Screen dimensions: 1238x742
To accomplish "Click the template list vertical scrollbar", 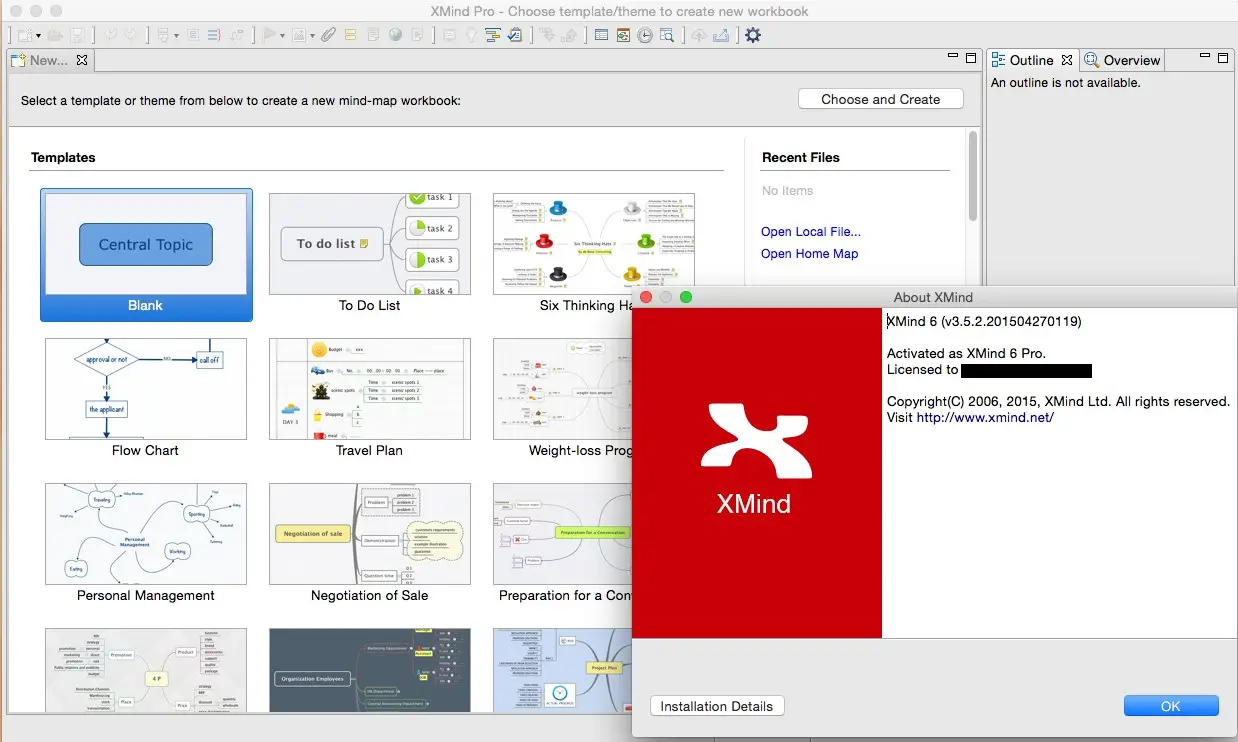I will pos(972,176).
